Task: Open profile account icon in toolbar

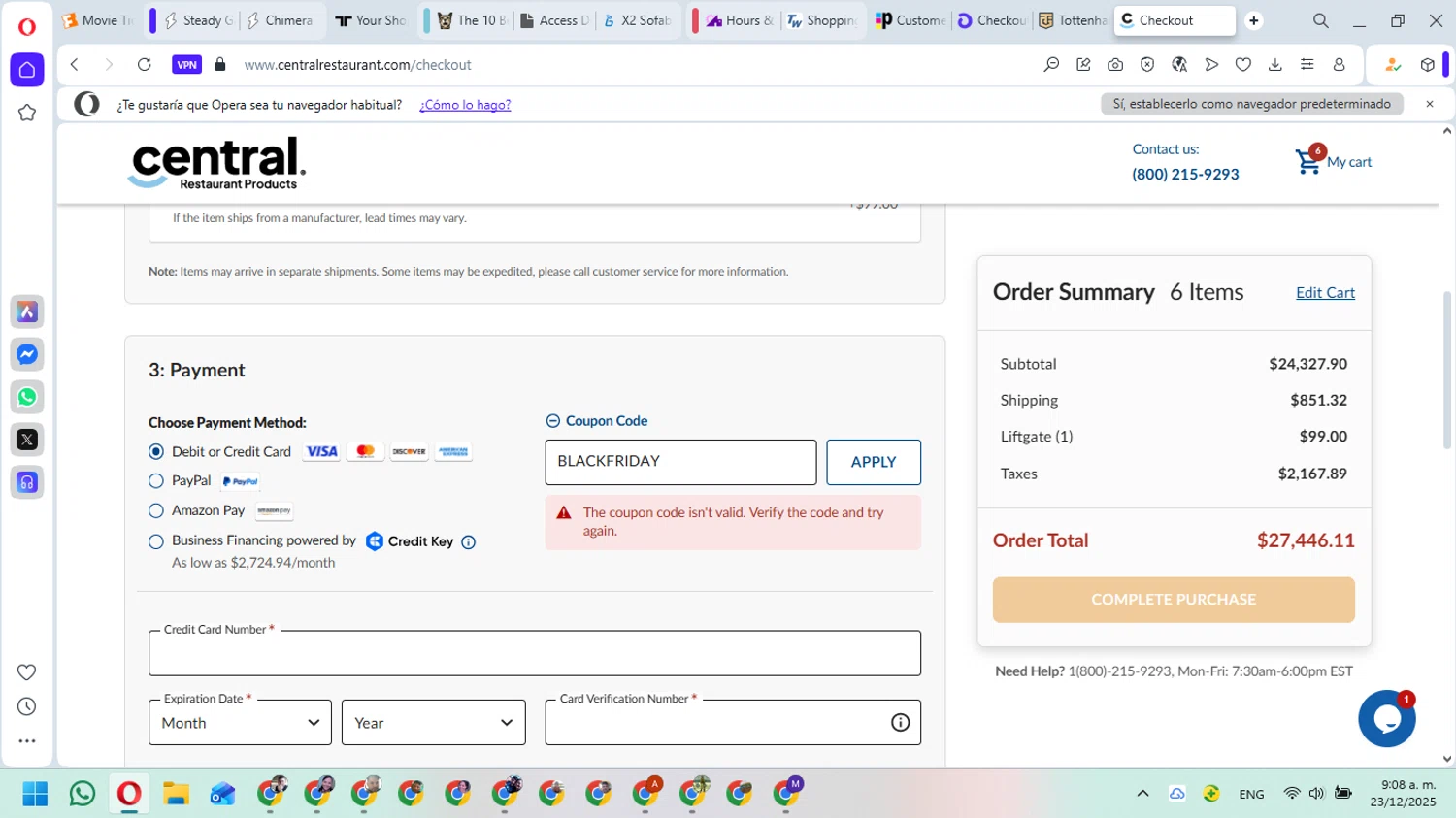Action: click(x=1340, y=65)
